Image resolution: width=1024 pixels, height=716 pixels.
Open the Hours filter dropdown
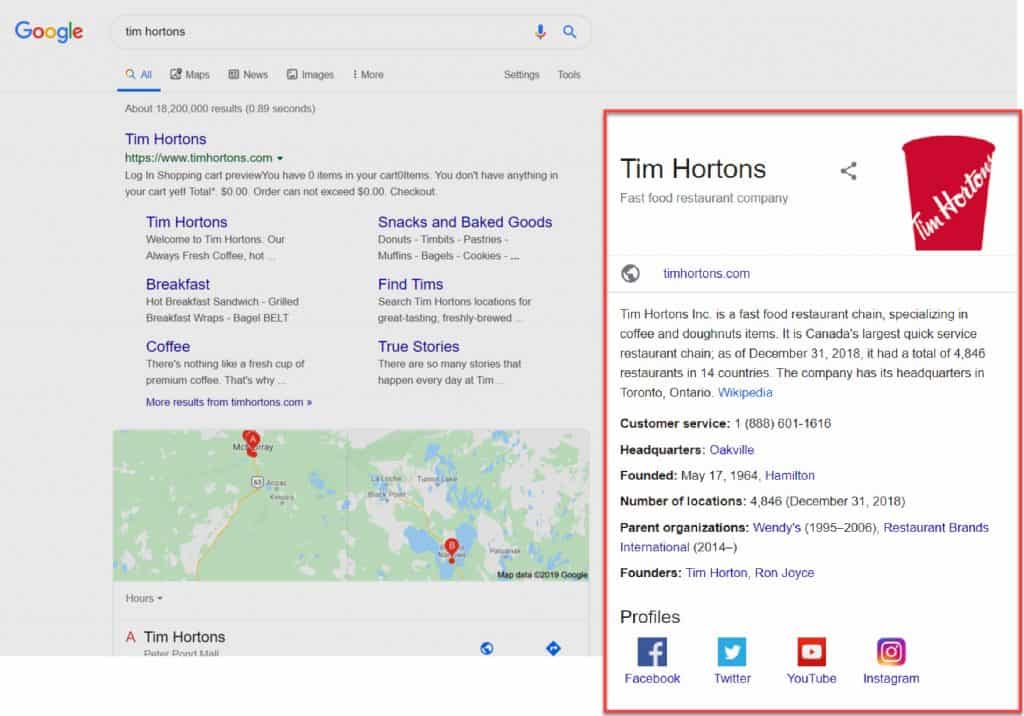144,598
